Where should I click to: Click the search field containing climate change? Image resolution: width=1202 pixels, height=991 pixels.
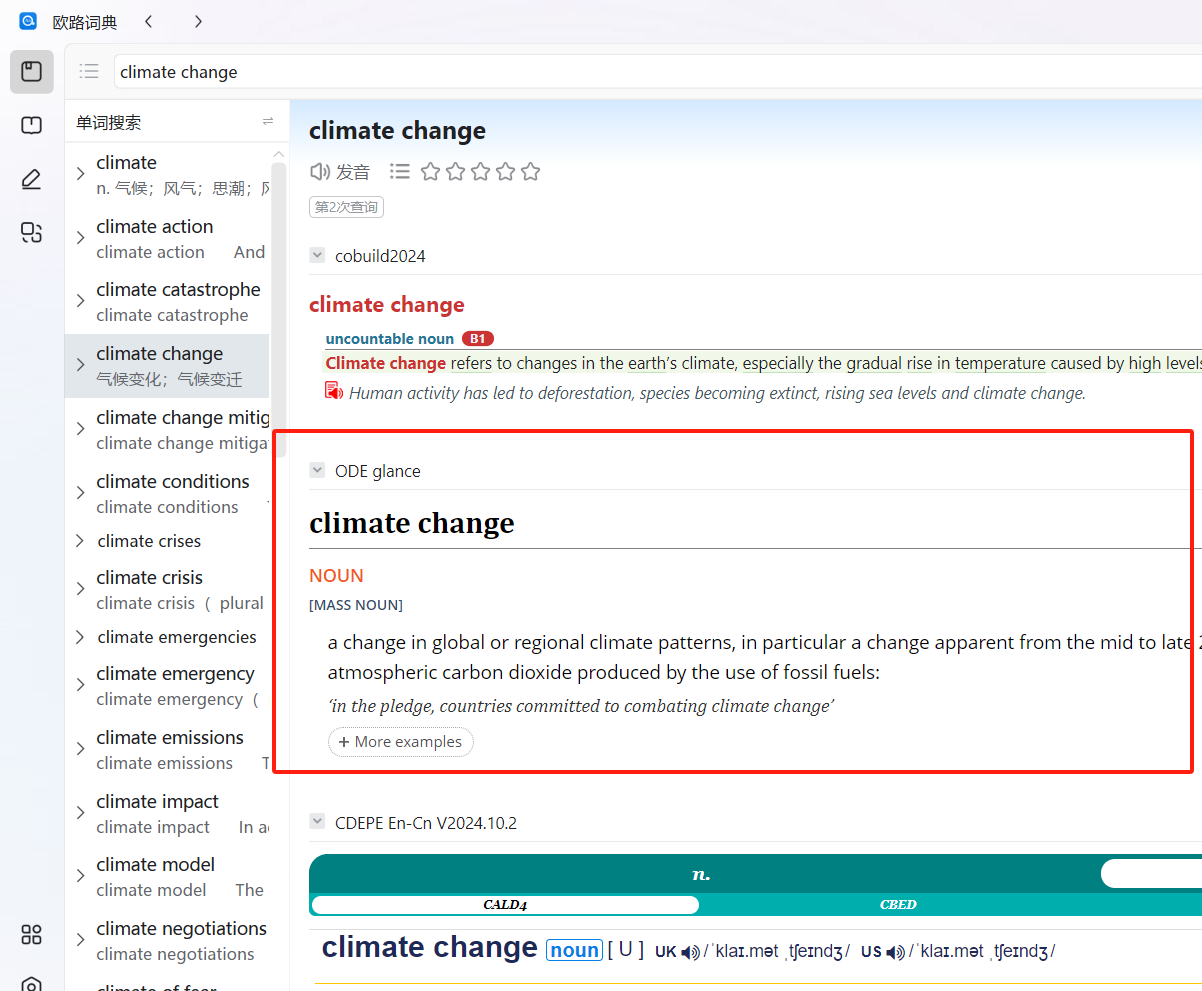[x=600, y=72]
